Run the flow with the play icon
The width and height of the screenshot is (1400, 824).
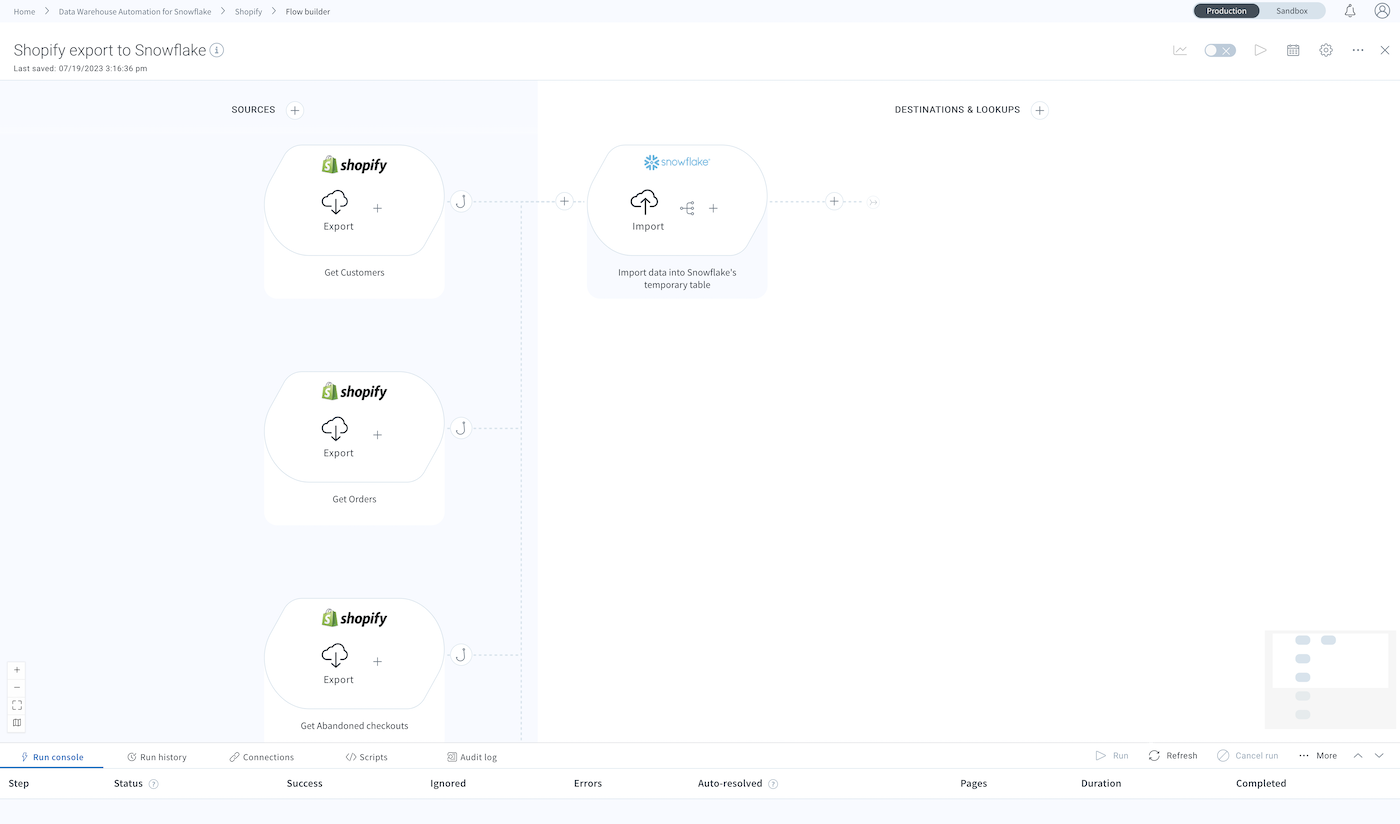[x=1260, y=50]
